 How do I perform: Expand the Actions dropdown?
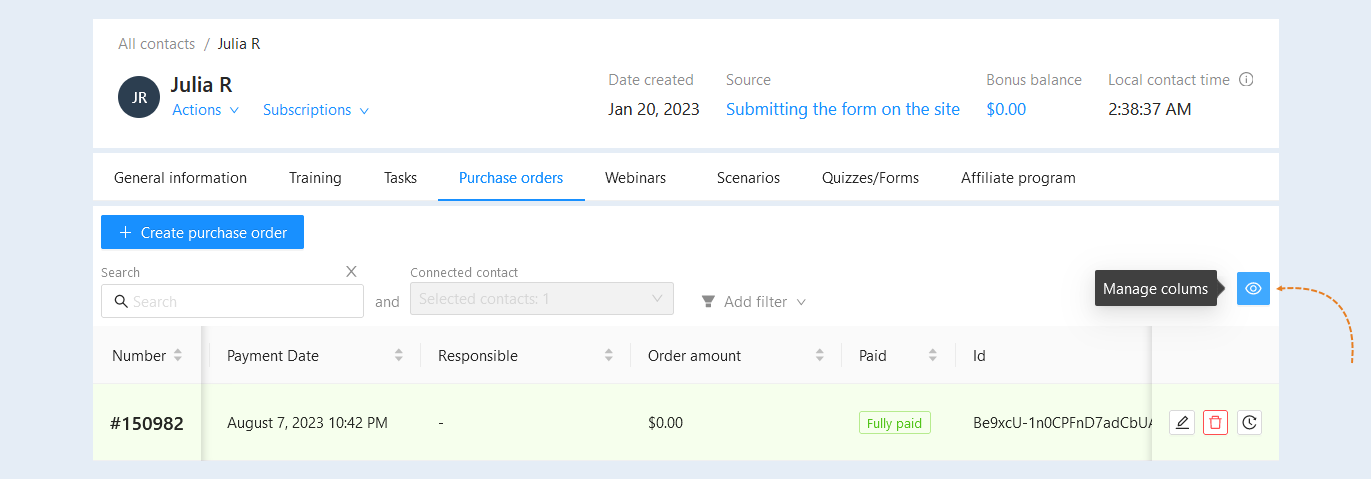(x=206, y=110)
